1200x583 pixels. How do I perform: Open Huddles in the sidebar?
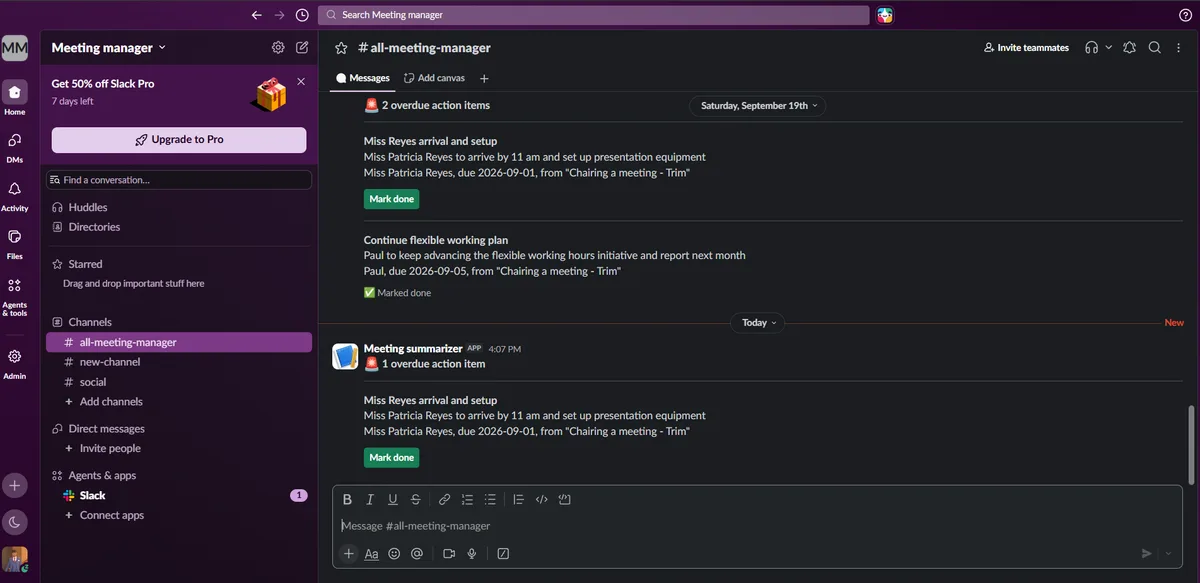(178, 207)
